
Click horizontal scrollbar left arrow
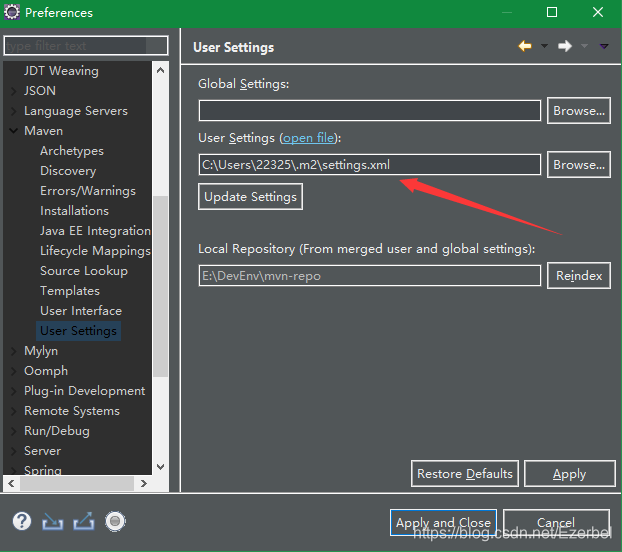click(11, 483)
